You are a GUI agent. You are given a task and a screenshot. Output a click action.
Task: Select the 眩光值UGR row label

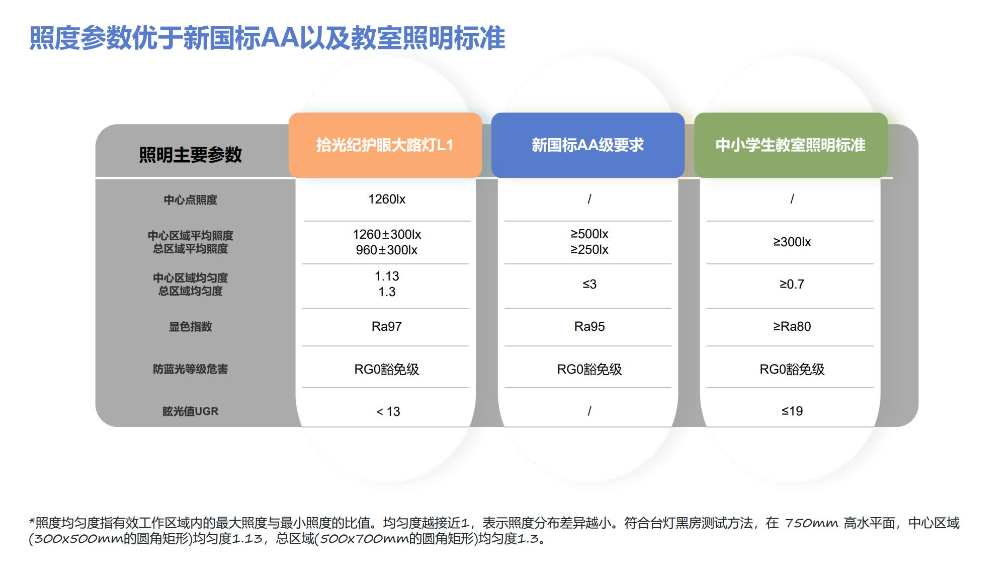click(x=190, y=412)
